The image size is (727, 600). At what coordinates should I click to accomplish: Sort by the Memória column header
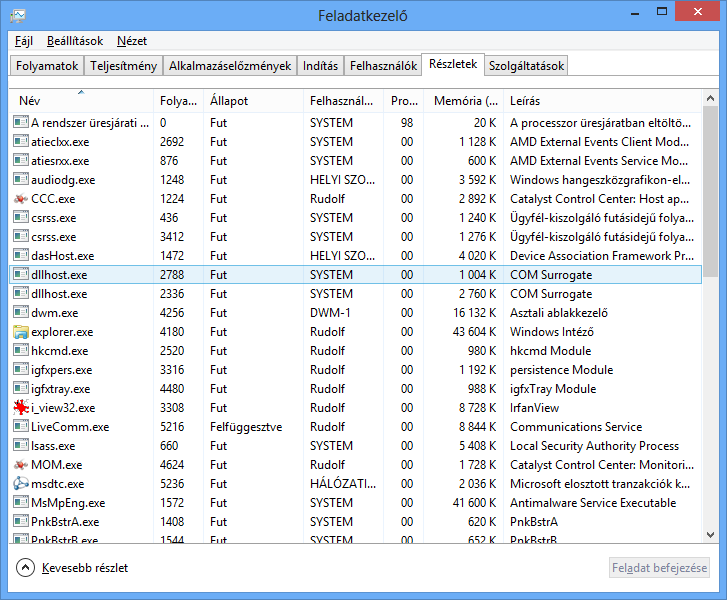click(464, 101)
